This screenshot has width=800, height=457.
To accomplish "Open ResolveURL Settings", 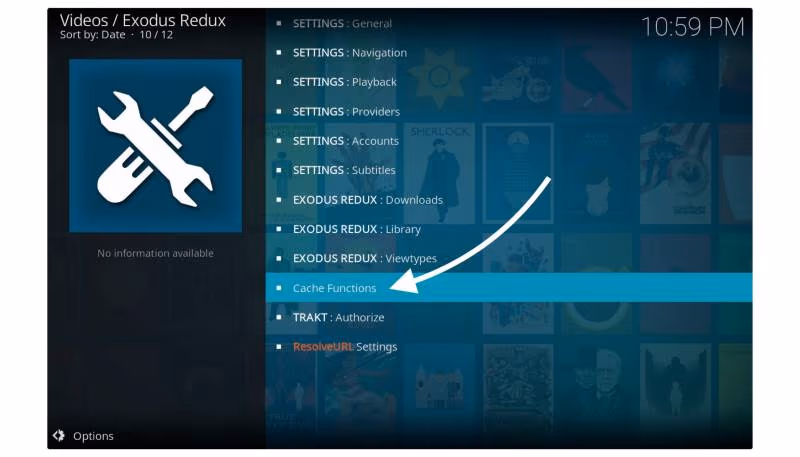I will [509, 347].
